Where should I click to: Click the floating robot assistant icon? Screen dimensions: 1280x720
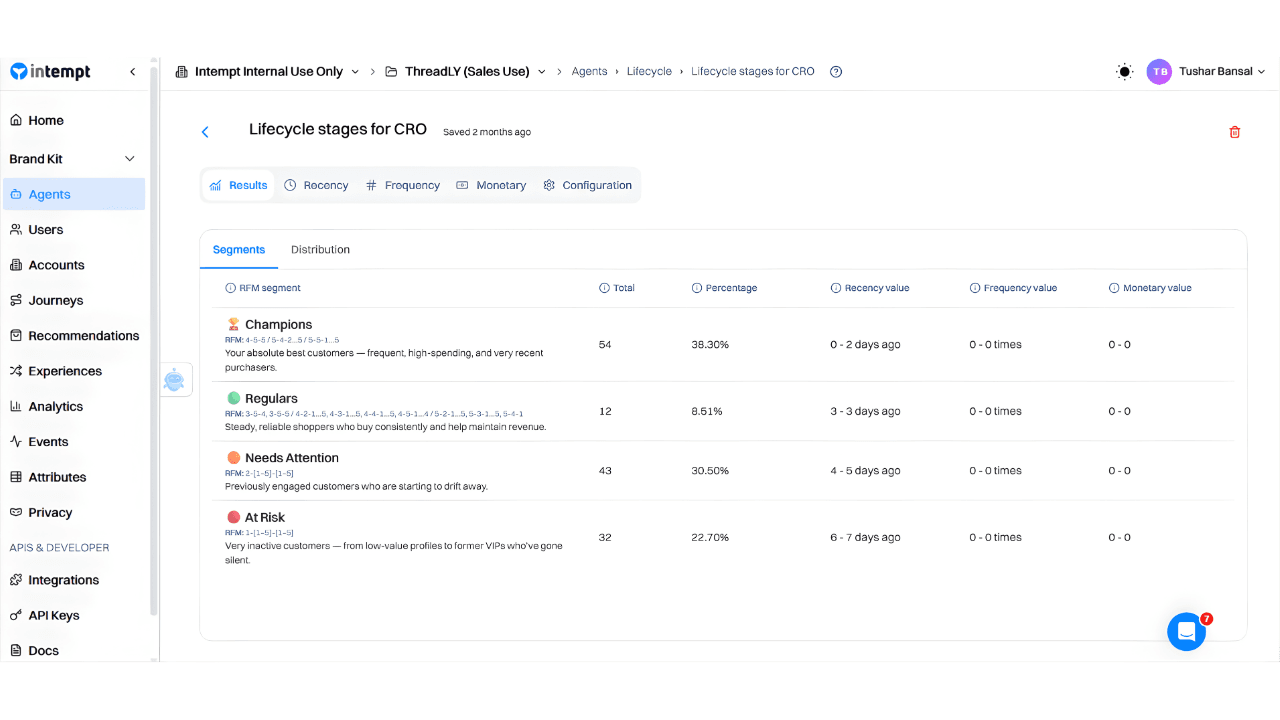click(174, 380)
